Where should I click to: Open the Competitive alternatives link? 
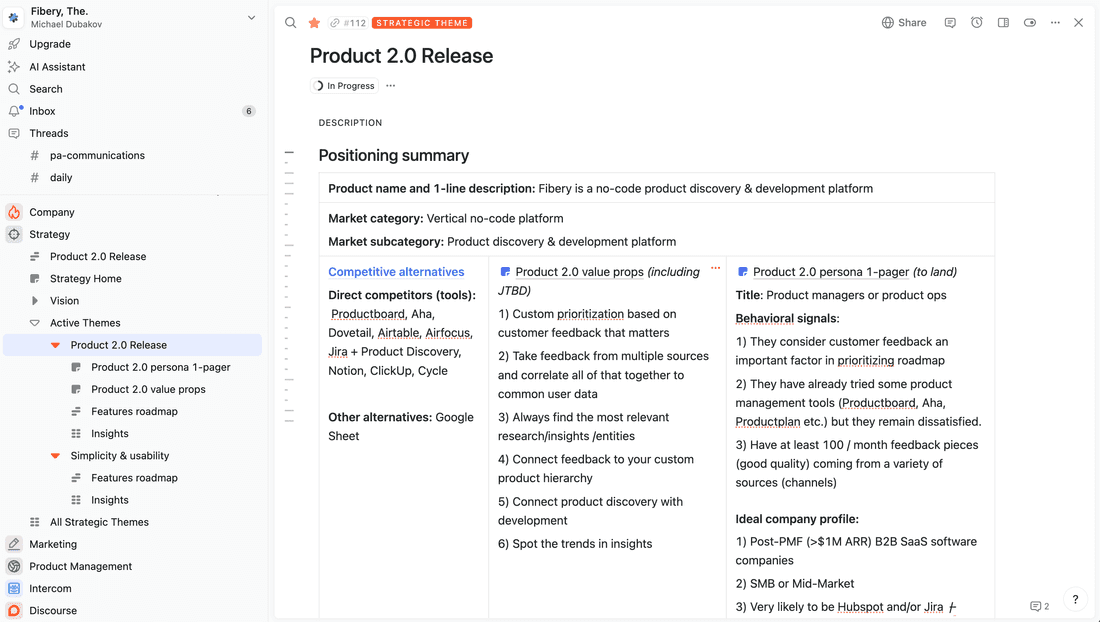pos(396,272)
